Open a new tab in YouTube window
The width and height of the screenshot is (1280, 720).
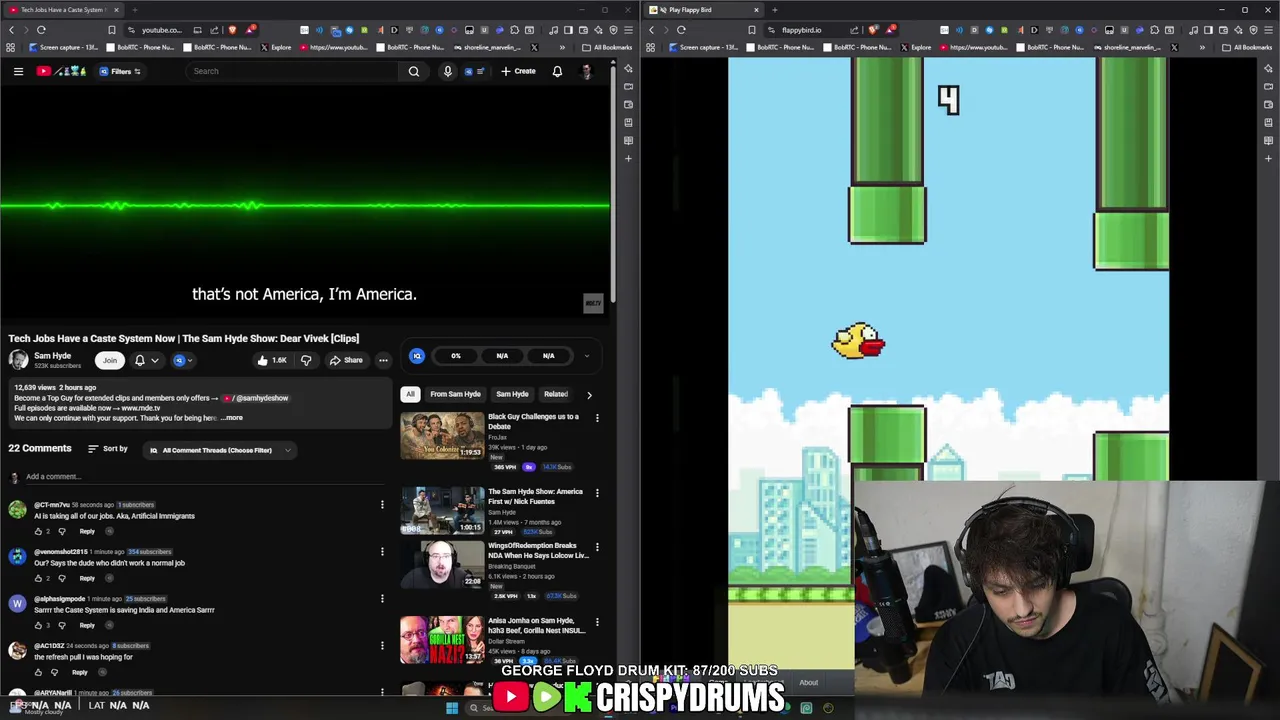tap(135, 10)
